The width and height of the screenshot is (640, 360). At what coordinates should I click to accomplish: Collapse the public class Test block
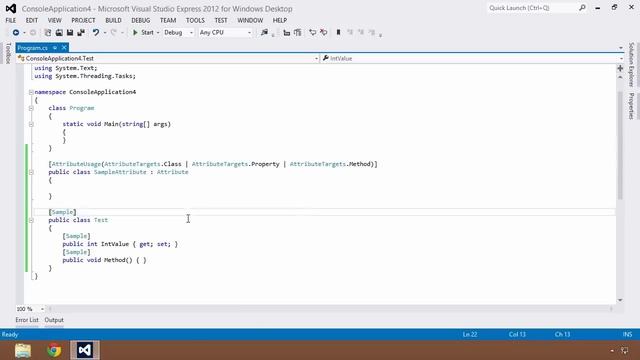(x=31, y=220)
